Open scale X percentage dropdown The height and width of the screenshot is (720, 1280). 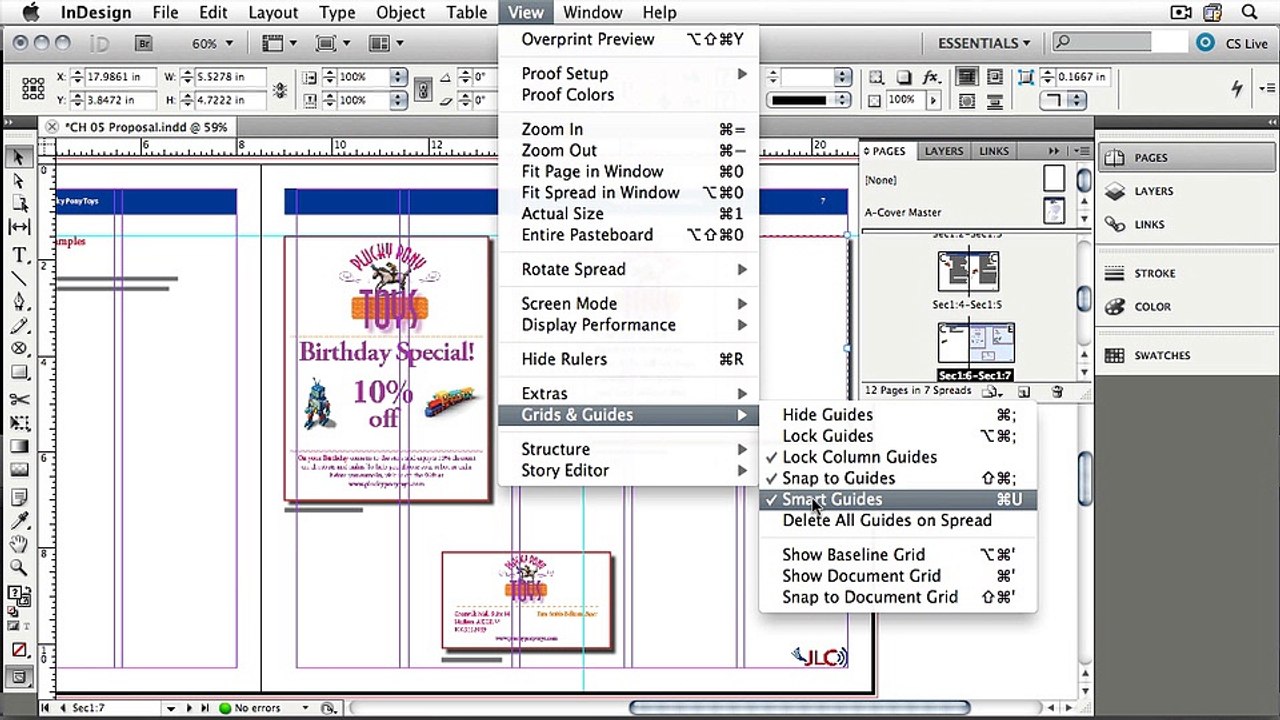pyautogui.click(x=399, y=77)
